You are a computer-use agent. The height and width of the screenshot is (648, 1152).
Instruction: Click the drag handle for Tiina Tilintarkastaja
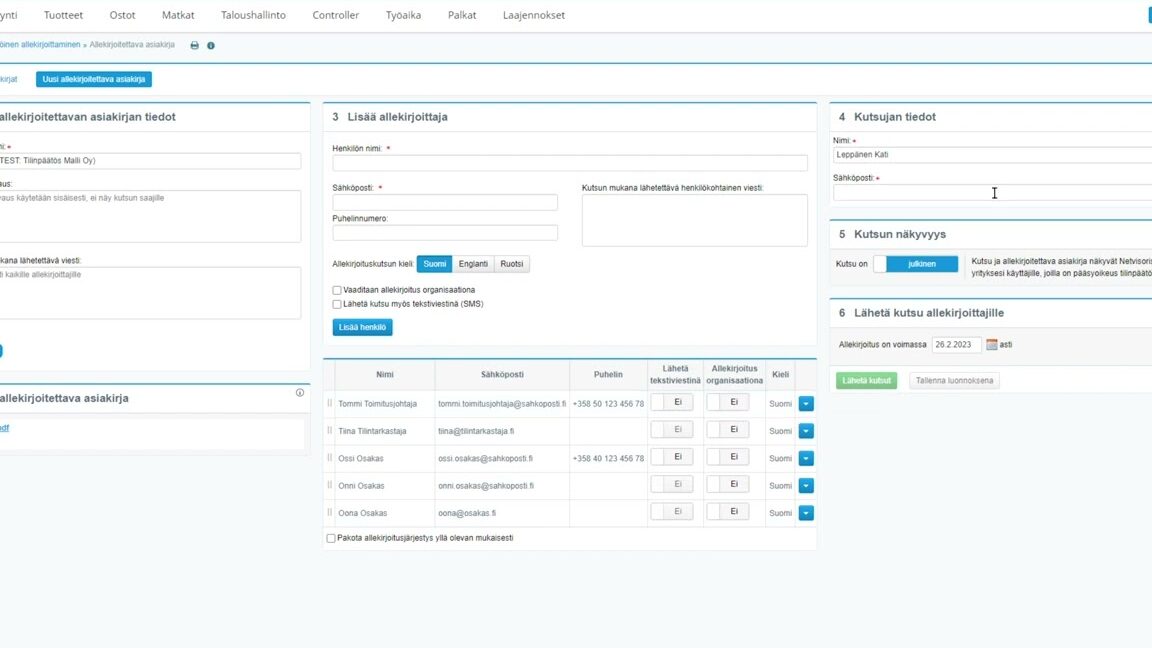click(x=329, y=431)
